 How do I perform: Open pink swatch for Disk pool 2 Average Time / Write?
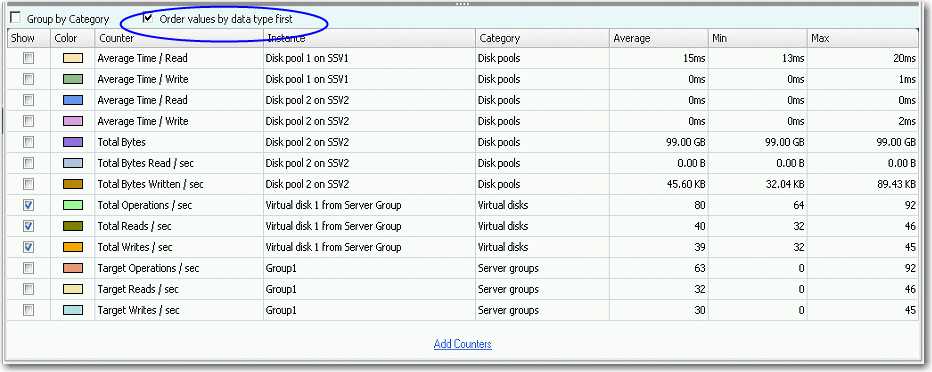click(73, 121)
